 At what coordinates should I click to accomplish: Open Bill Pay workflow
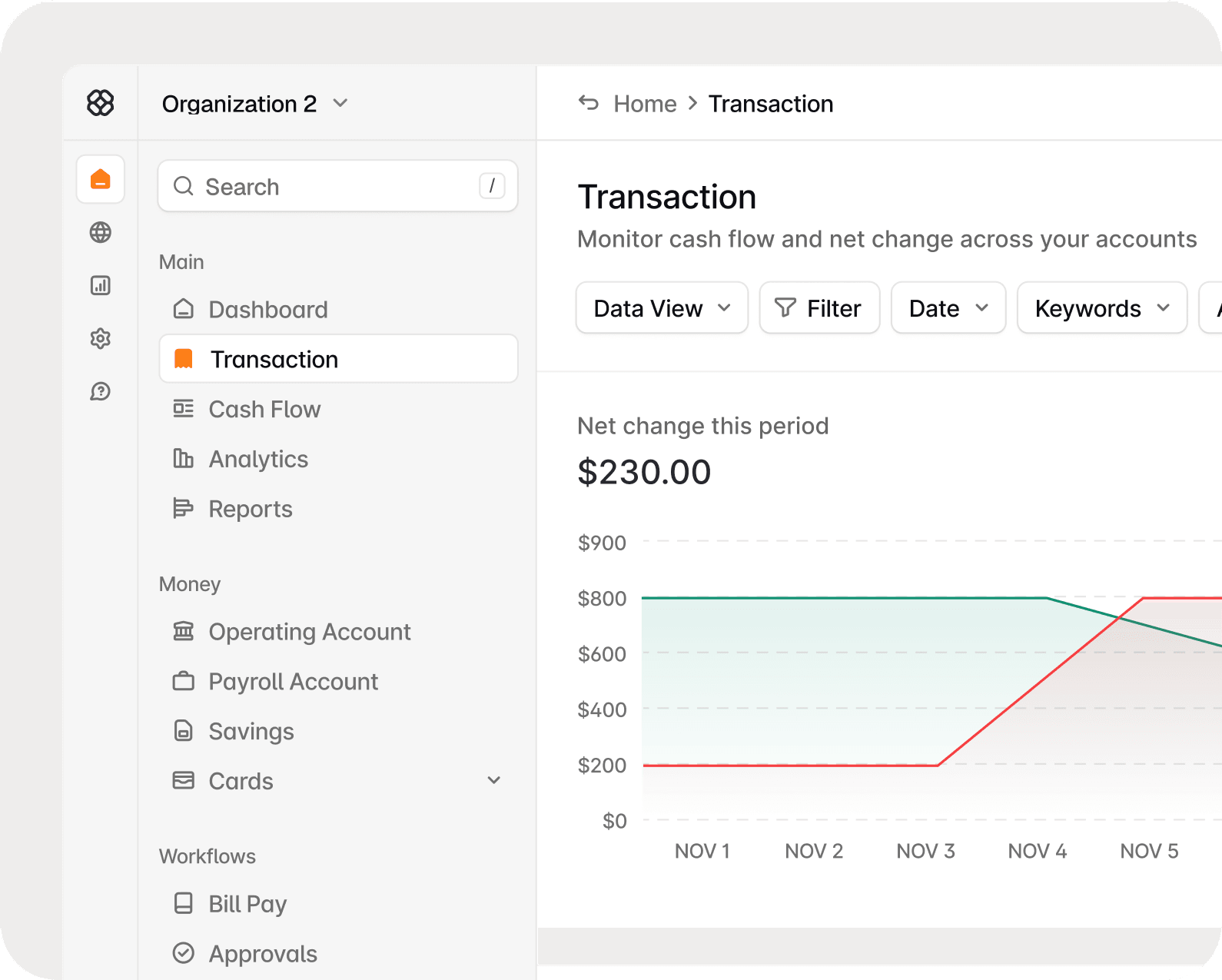pyautogui.click(x=247, y=904)
